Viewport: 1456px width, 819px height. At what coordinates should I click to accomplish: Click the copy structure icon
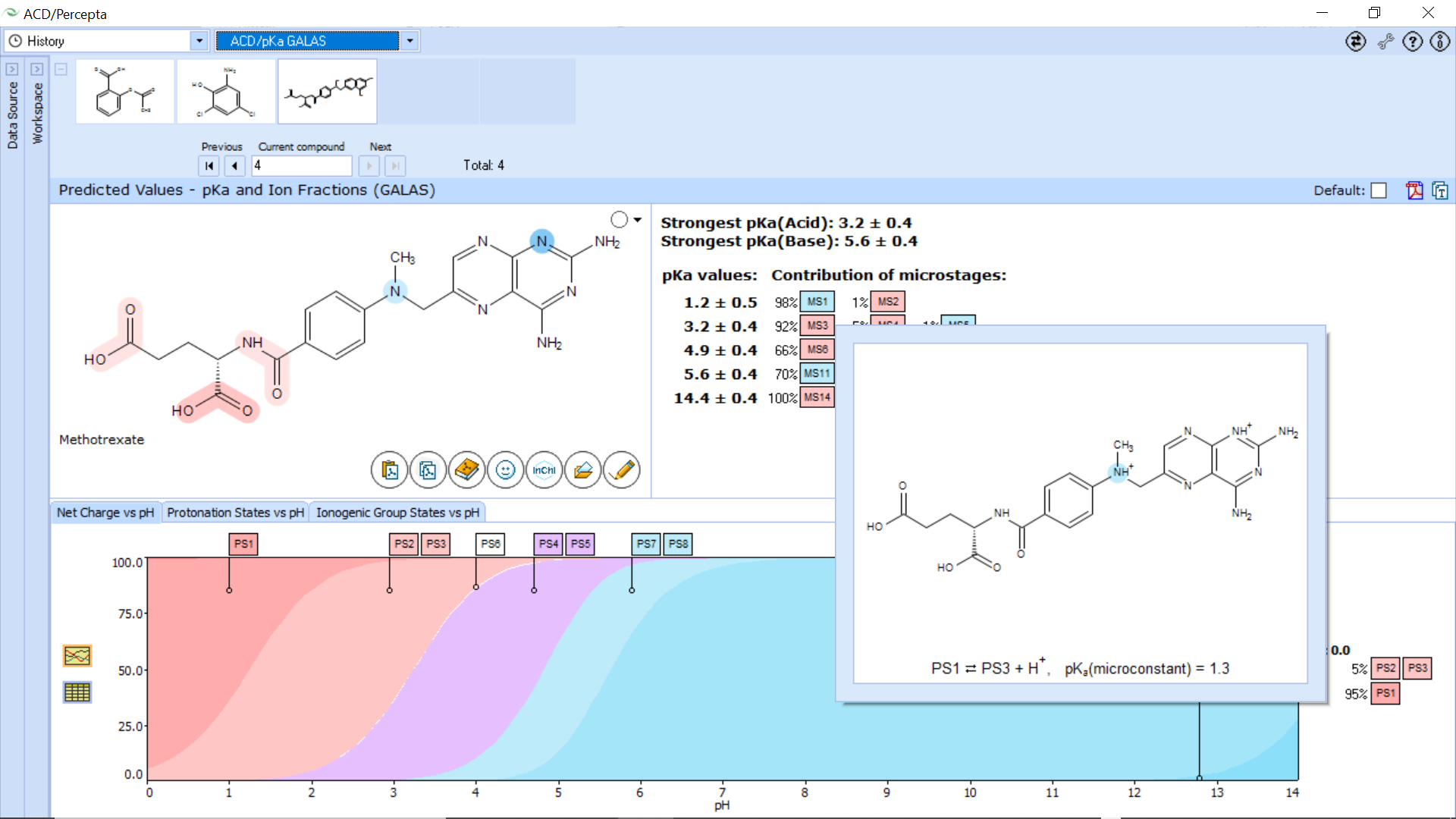pyautogui.click(x=428, y=470)
